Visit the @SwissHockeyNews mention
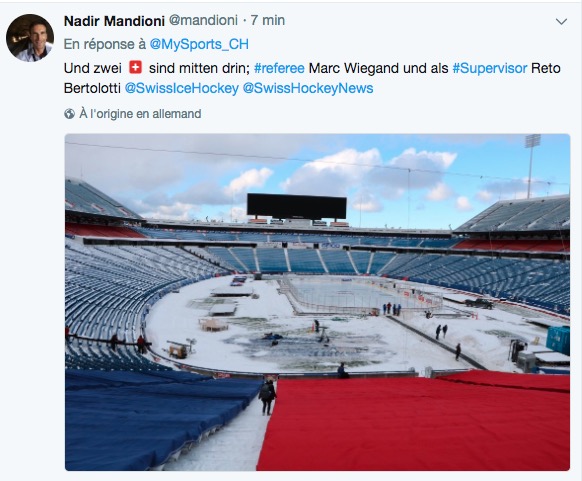 point(308,88)
